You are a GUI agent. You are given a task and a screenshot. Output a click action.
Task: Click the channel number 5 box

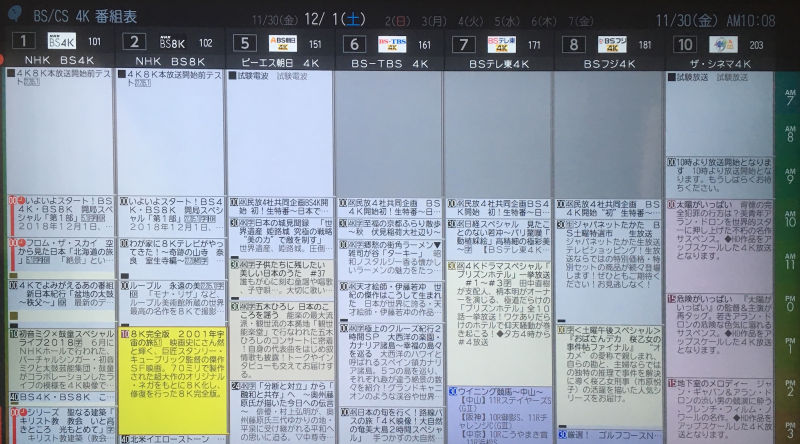pyautogui.click(x=244, y=43)
